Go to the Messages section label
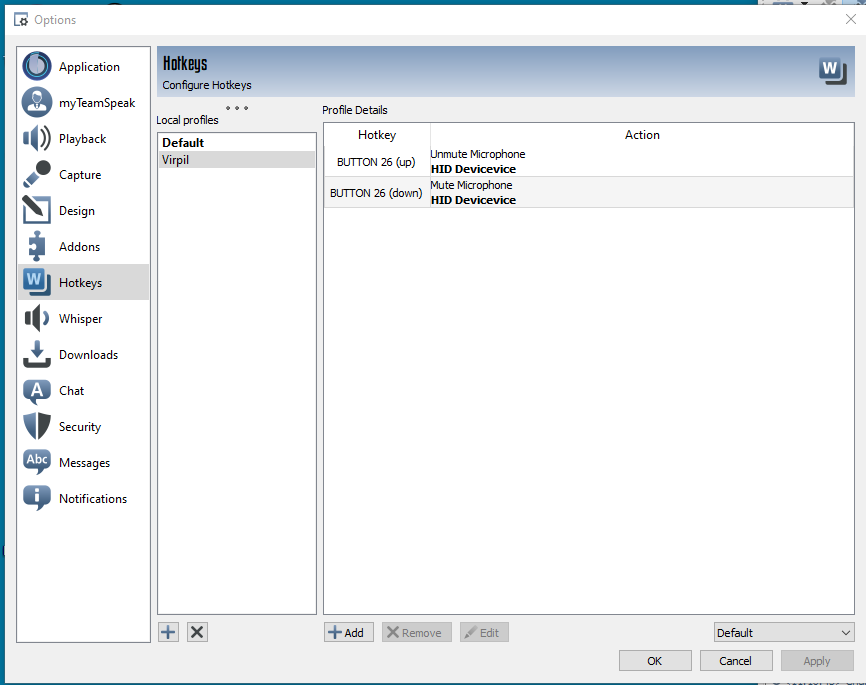 (85, 462)
